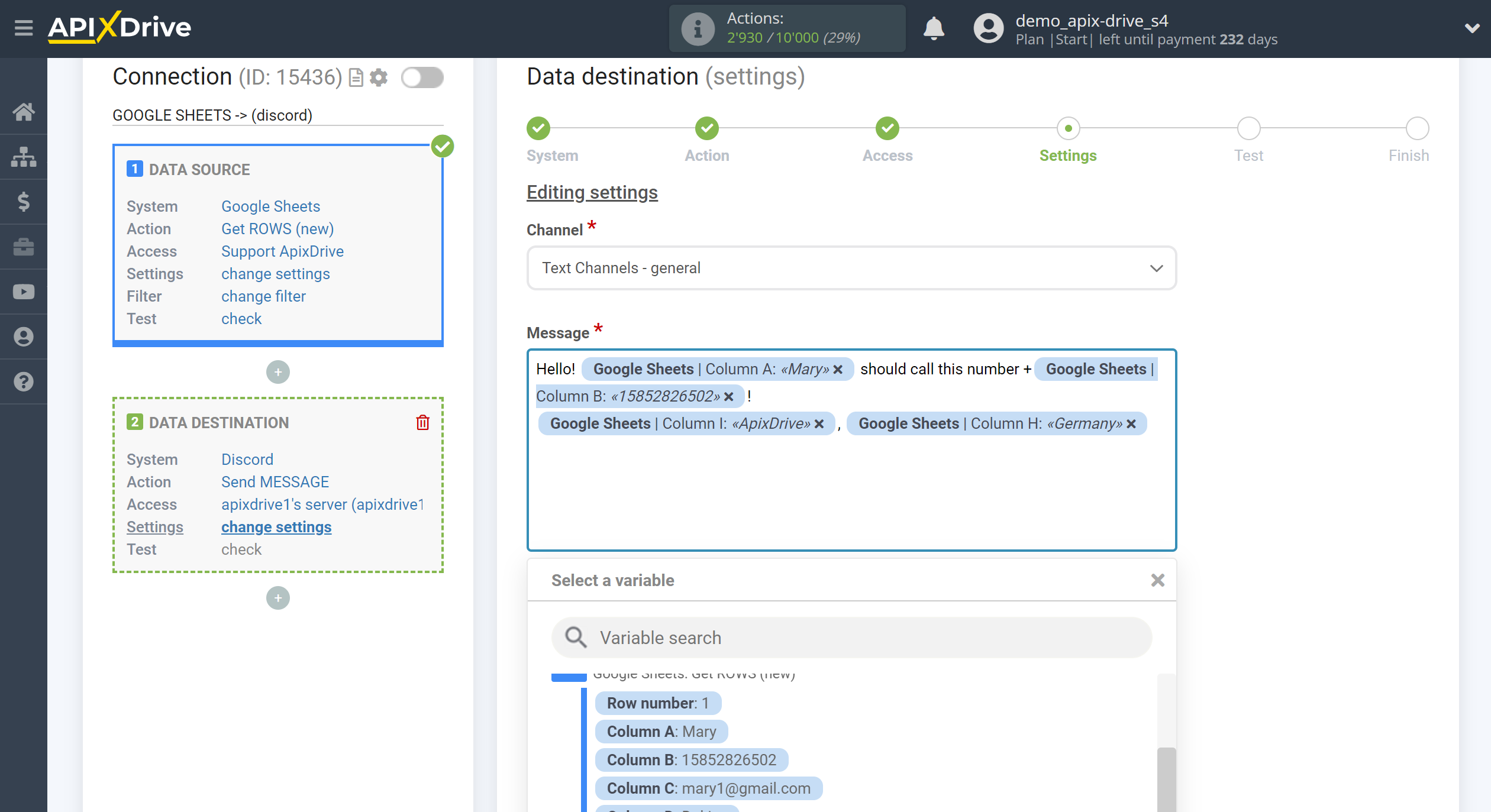The width and height of the screenshot is (1491, 812).
Task: Click data source check test link
Action: tap(241, 319)
